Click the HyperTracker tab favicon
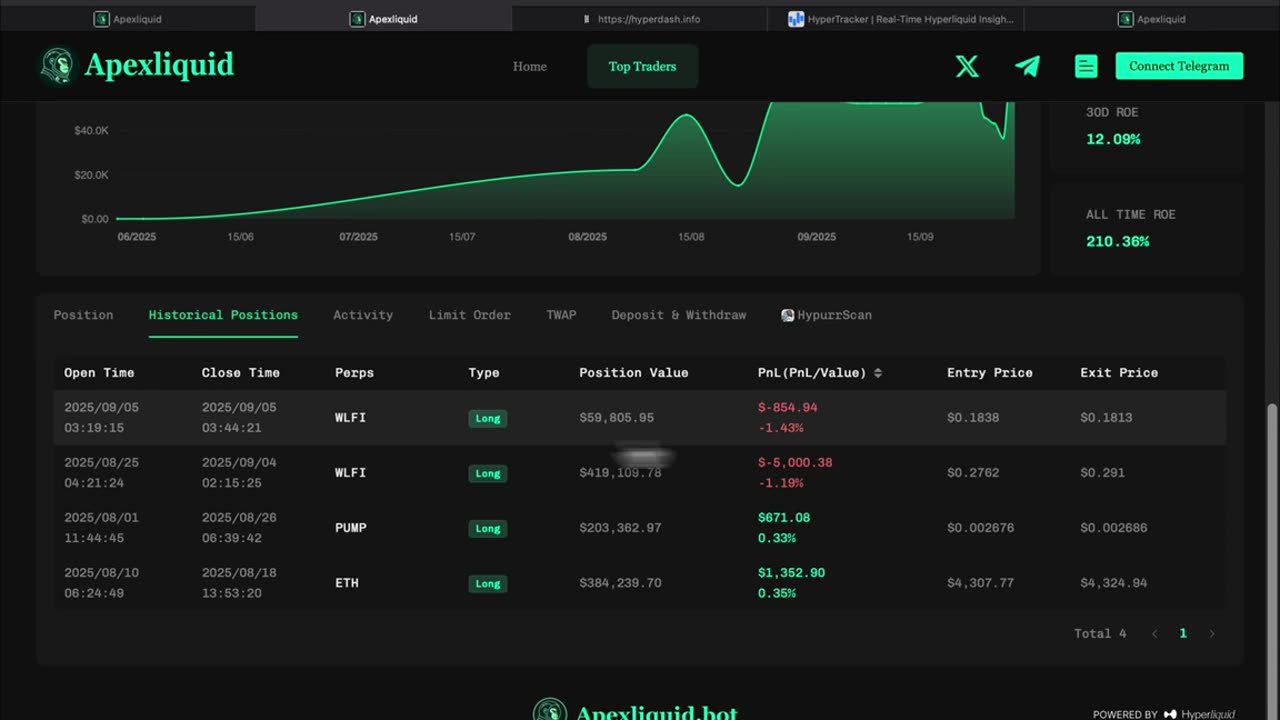This screenshot has width=1280, height=720. 796,19
